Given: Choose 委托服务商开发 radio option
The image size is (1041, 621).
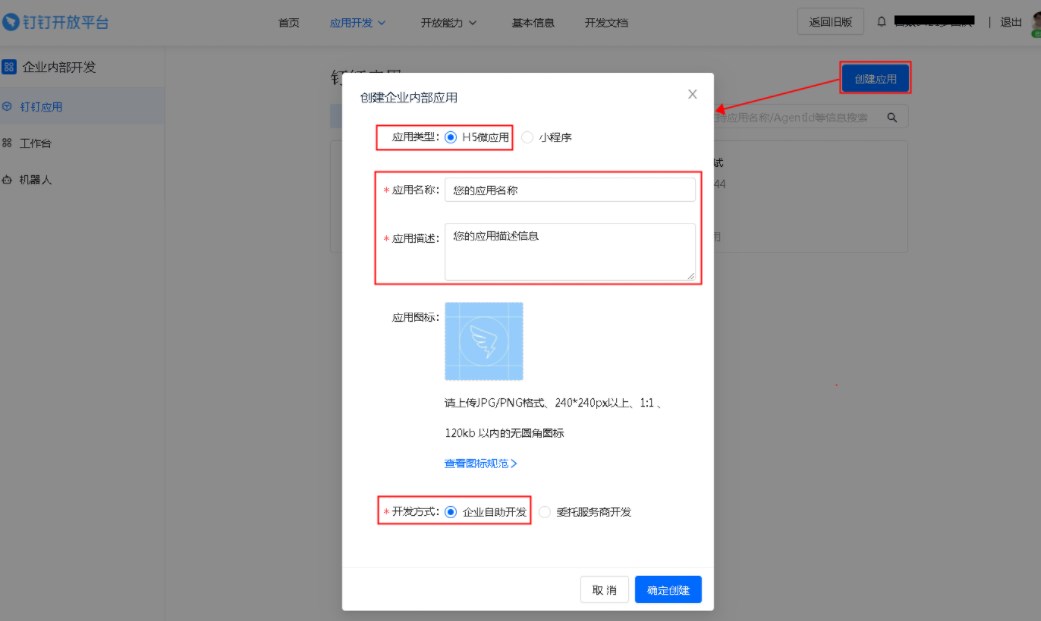Looking at the screenshot, I should pyautogui.click(x=545, y=512).
